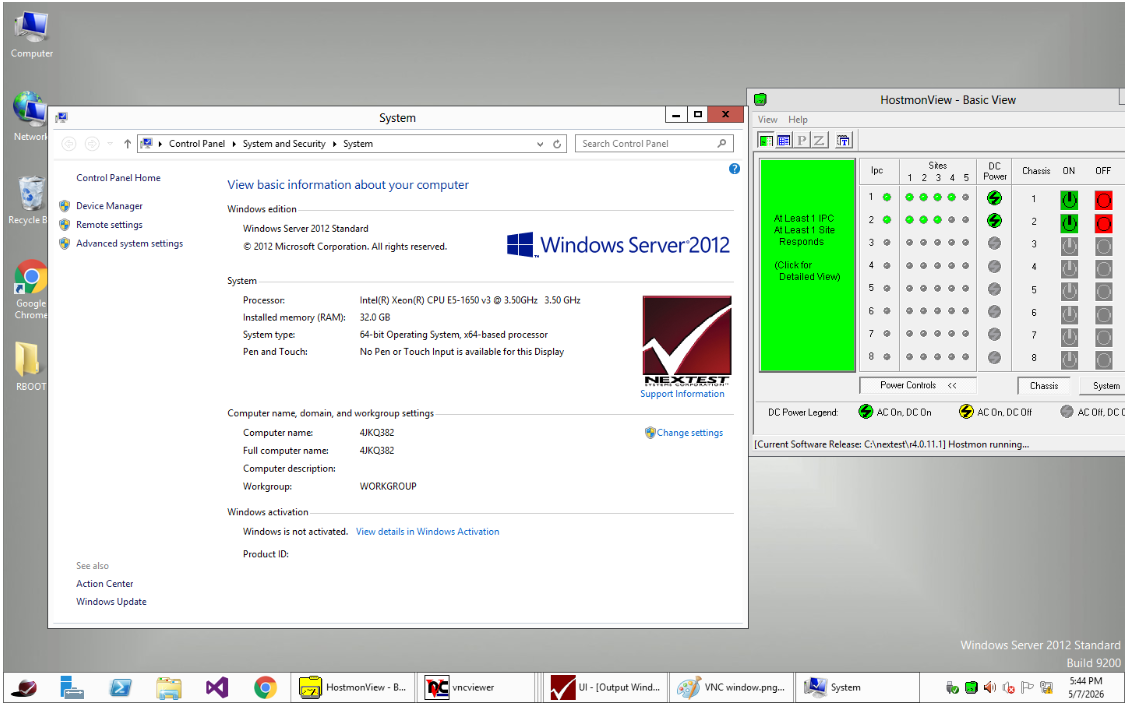Click site 4 indicator in IPC 1 row
Screen dimensions: 1127x704
(952, 197)
